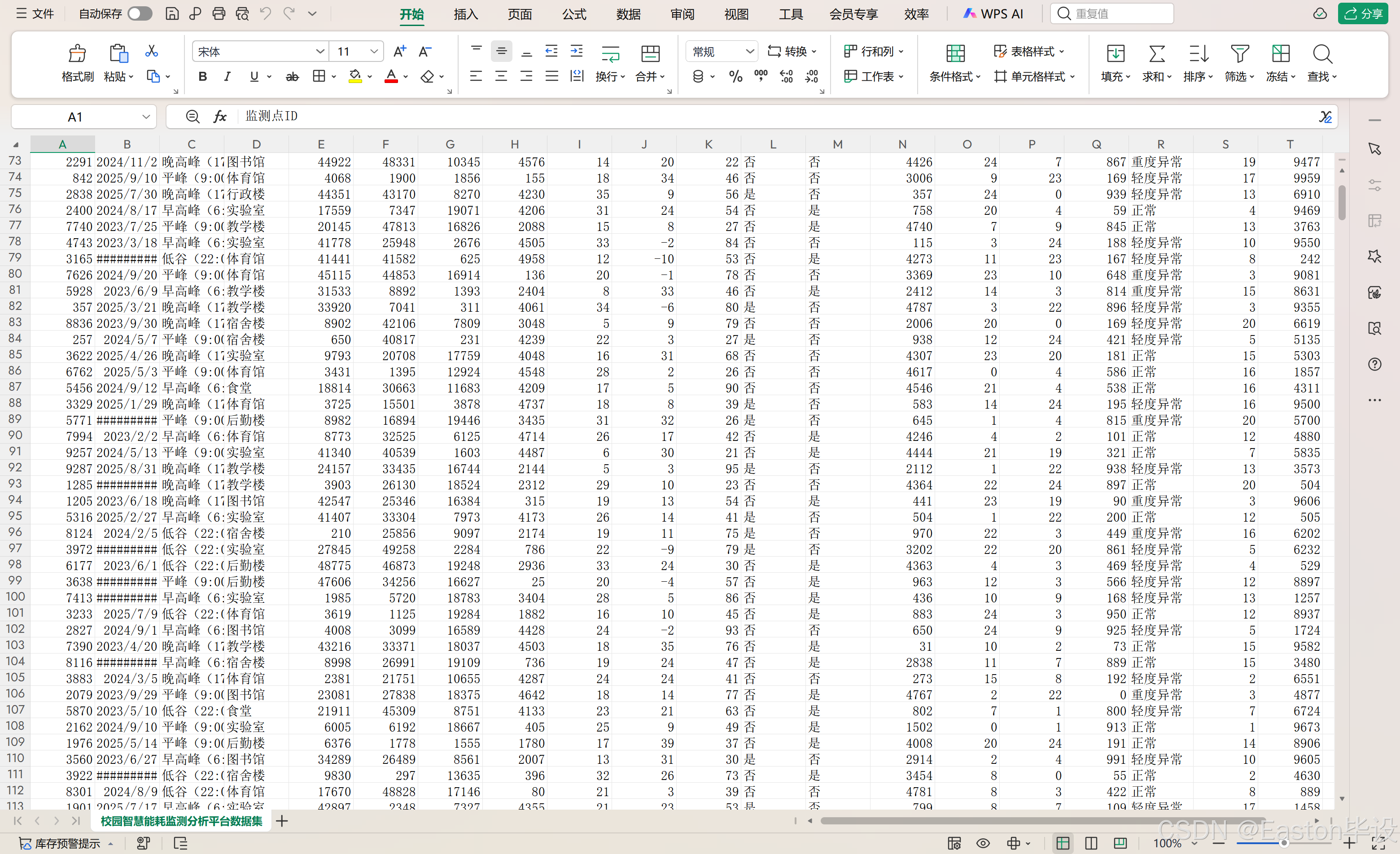Screen dimensions: 1400x854
Task: Open the font size dropdown
Action: 374,52
